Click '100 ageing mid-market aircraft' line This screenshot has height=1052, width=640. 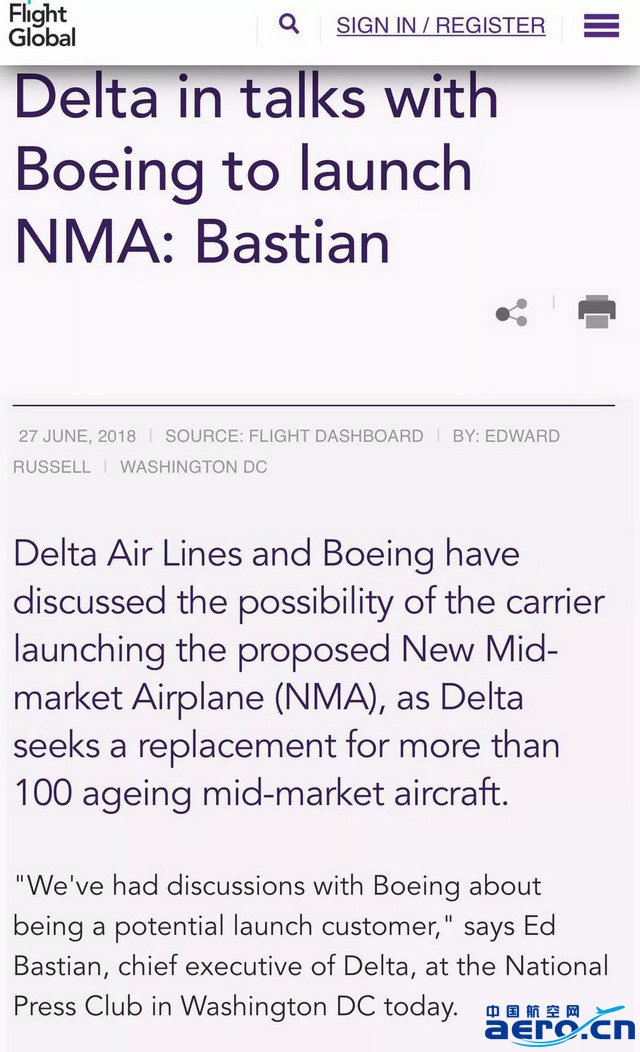tap(261, 794)
